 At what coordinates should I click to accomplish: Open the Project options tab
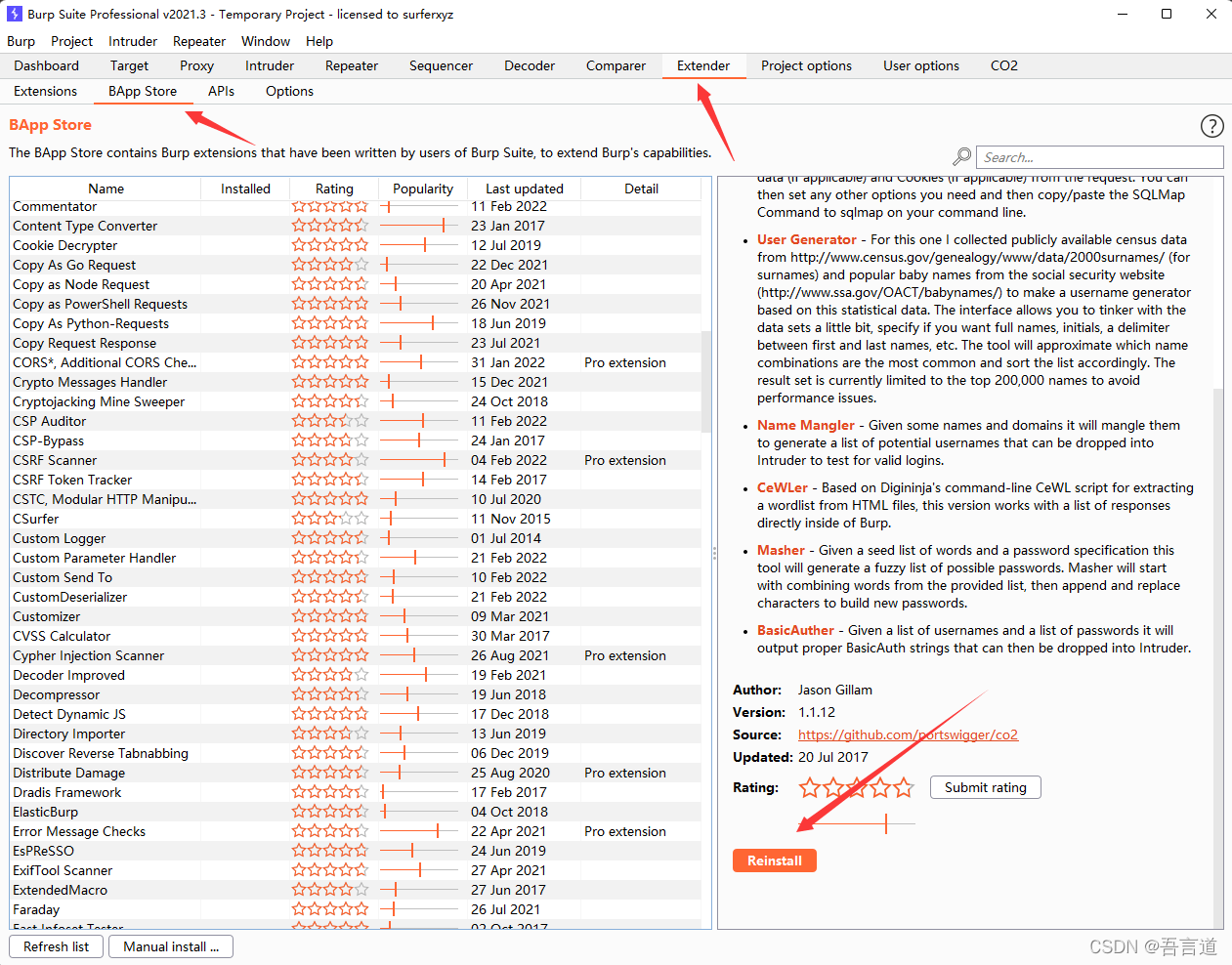(x=806, y=65)
